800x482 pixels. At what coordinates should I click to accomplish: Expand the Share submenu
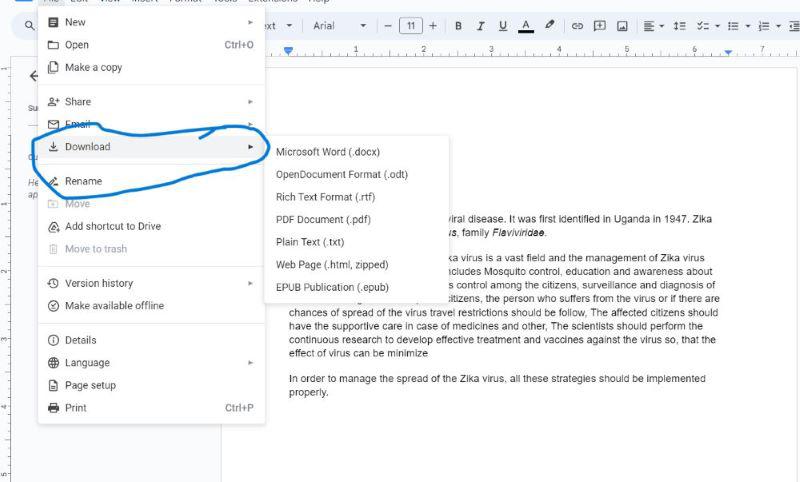152,102
